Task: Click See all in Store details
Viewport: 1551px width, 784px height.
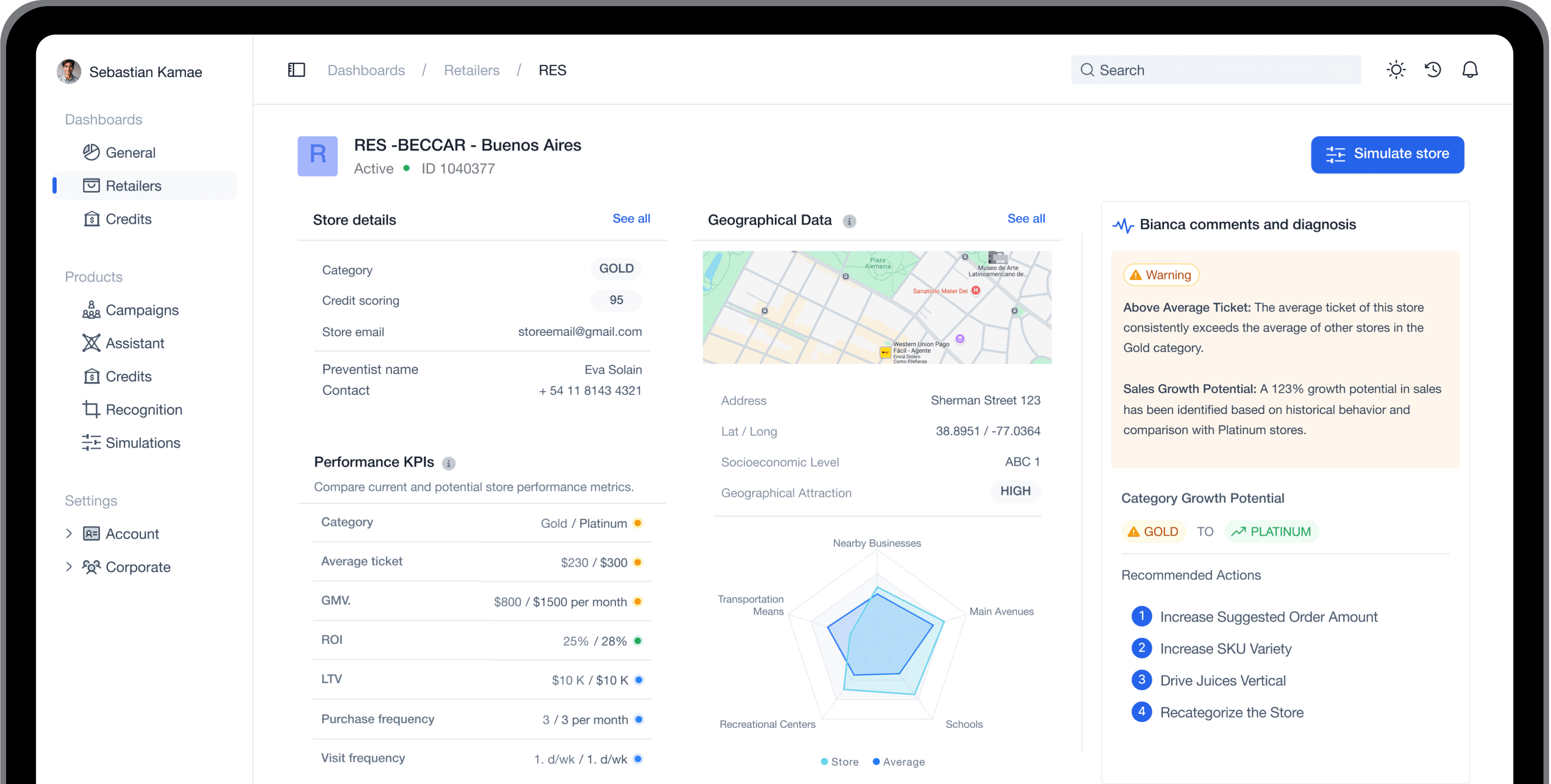Action: tap(631, 219)
